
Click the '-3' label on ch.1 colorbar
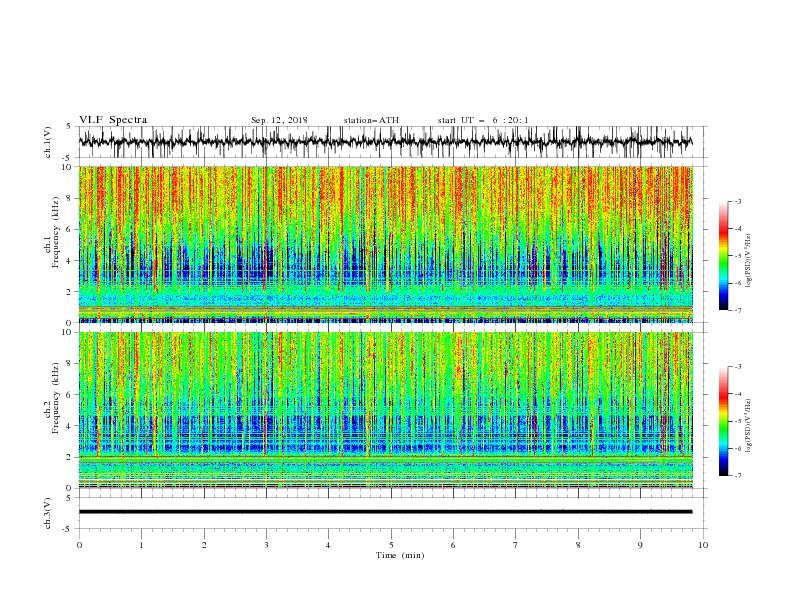point(738,201)
